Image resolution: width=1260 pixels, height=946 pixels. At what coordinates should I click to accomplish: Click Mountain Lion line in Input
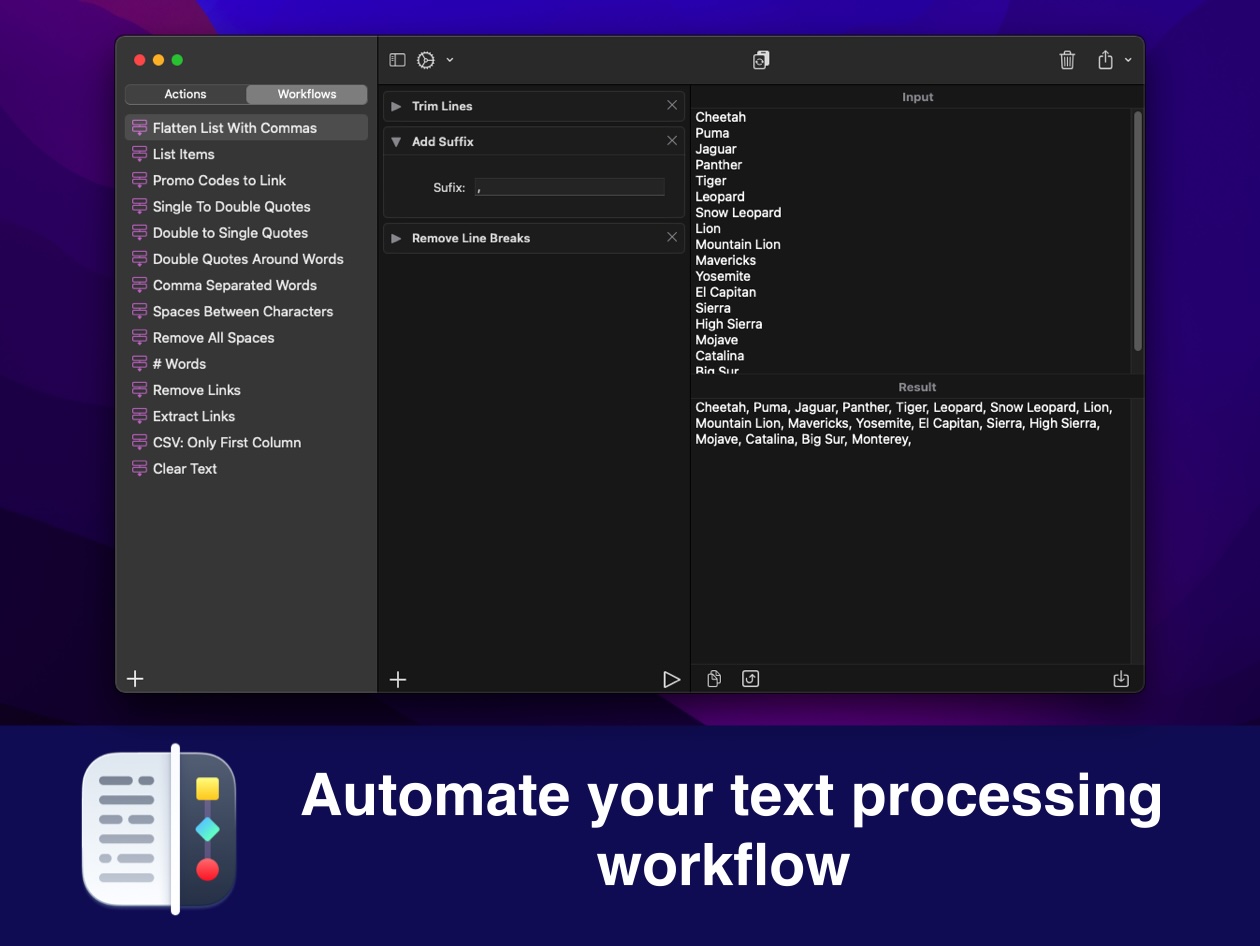pyautogui.click(x=738, y=245)
